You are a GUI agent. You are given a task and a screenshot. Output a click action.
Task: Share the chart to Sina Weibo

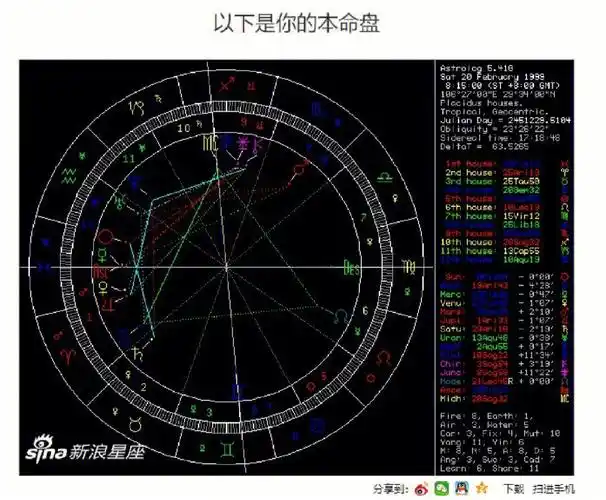coord(421,489)
